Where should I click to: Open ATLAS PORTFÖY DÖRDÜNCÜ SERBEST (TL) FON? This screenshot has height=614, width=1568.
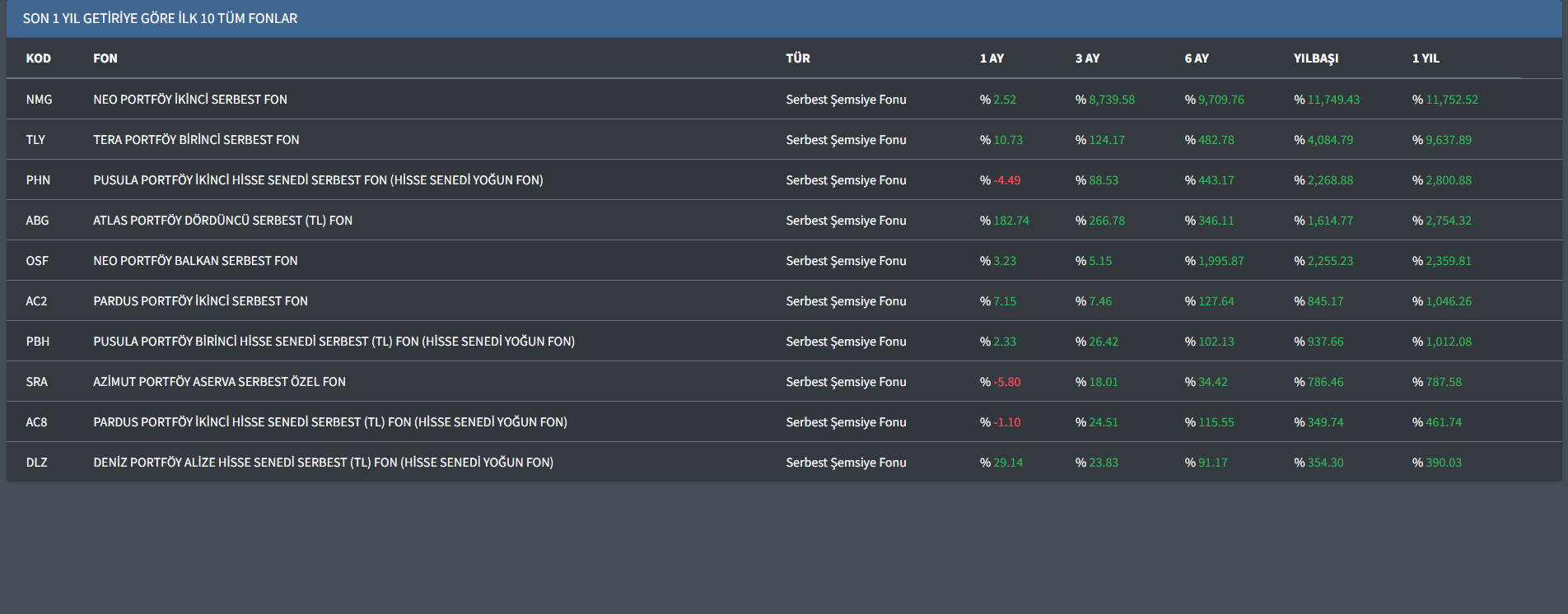pos(222,221)
